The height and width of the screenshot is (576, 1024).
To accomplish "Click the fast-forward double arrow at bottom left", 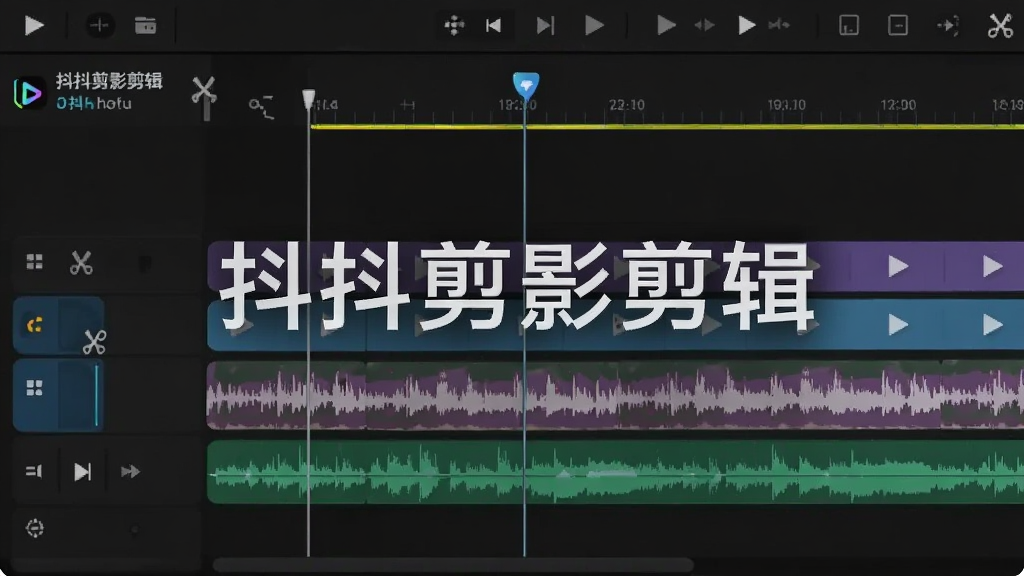I will coord(130,471).
